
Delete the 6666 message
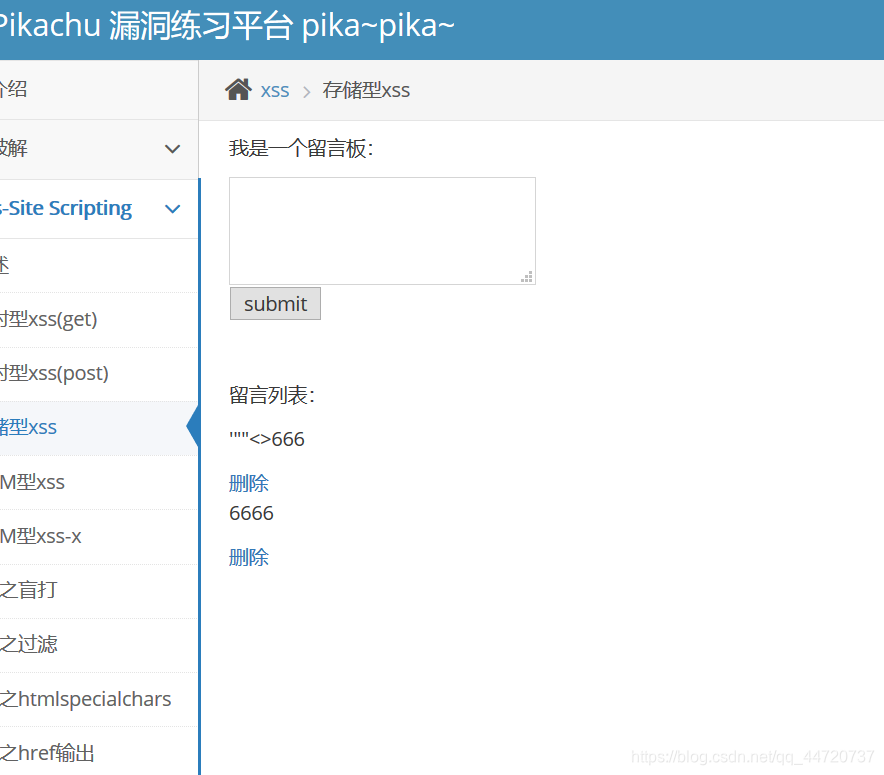(x=249, y=557)
